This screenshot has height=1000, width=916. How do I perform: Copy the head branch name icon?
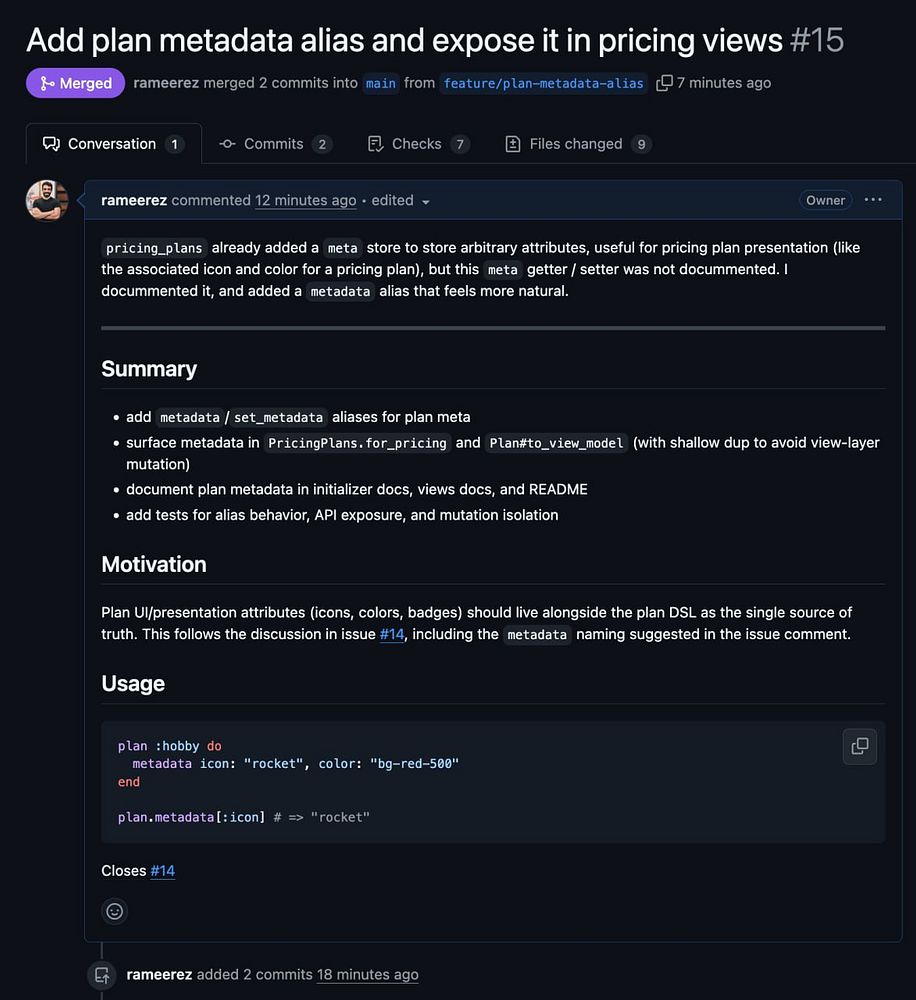pyautogui.click(x=664, y=83)
